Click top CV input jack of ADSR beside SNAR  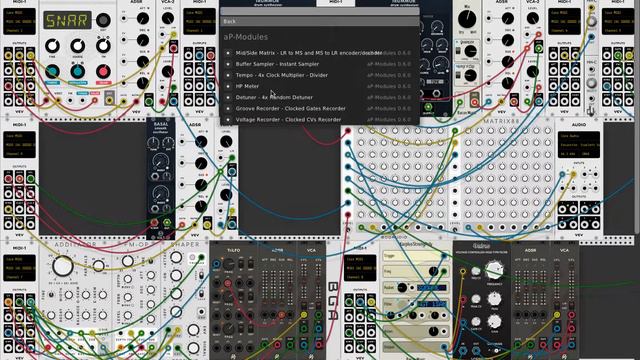coord(124,18)
